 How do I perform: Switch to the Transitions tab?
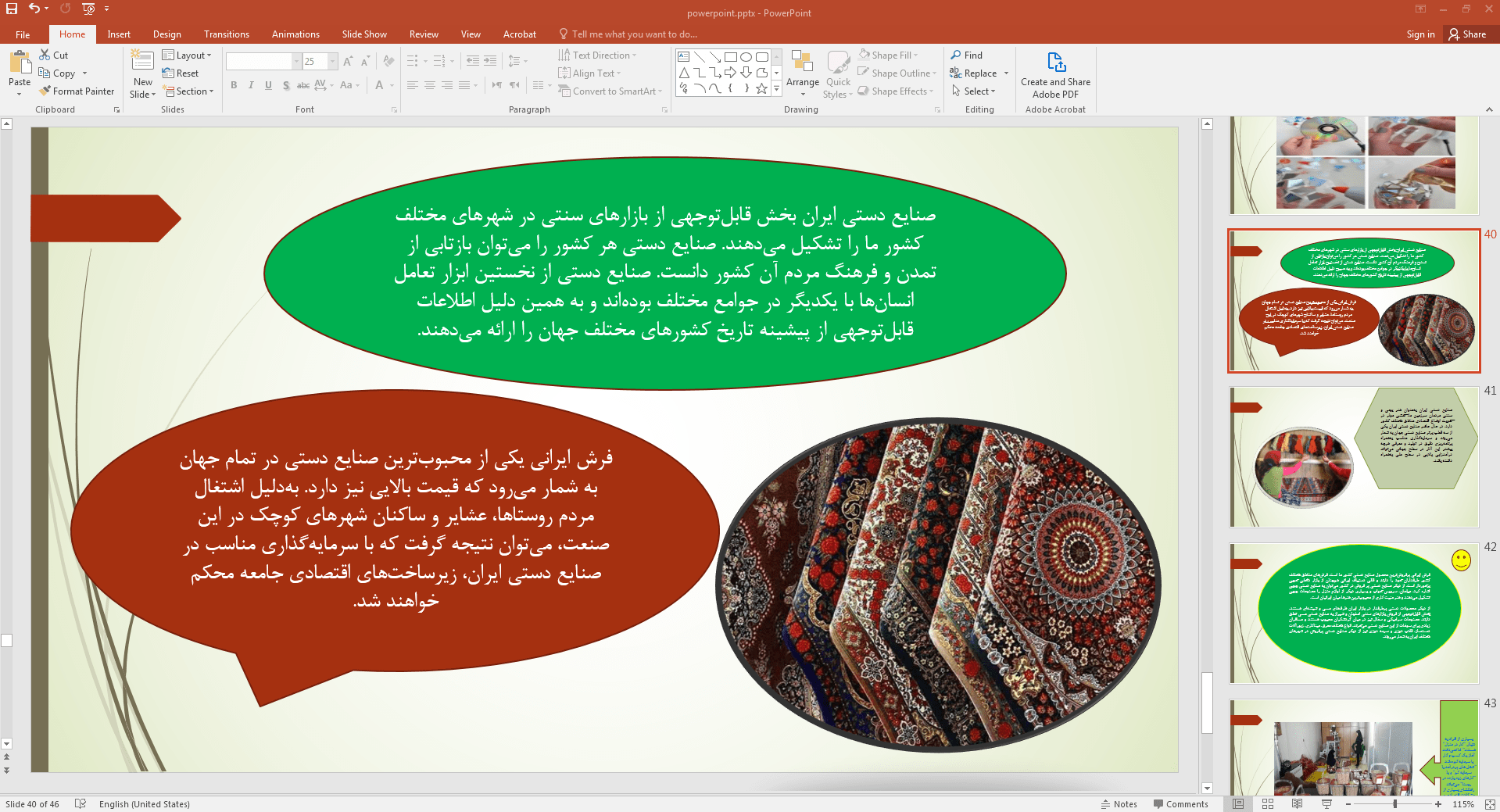pyautogui.click(x=227, y=34)
